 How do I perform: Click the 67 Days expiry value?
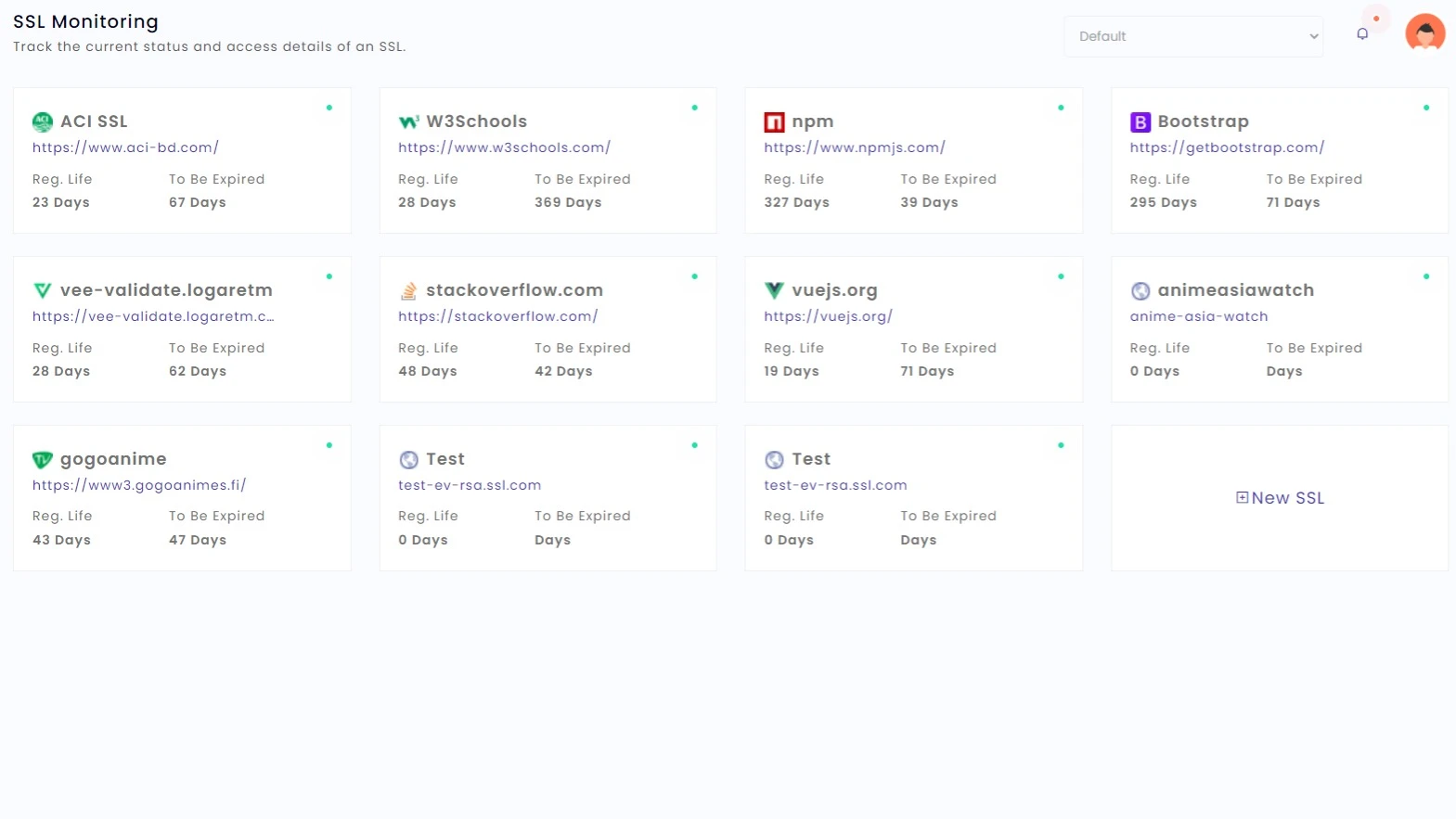coord(197,202)
